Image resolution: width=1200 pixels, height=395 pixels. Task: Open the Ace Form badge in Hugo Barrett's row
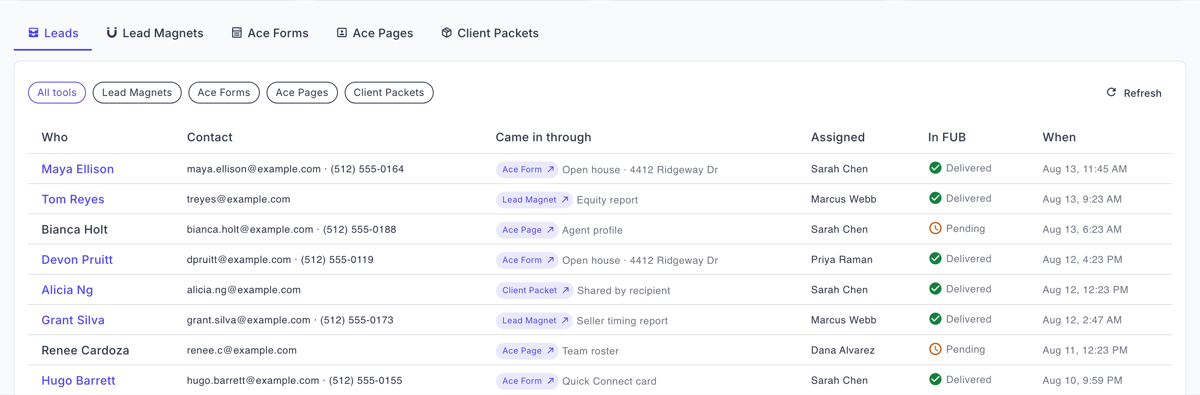pos(527,381)
